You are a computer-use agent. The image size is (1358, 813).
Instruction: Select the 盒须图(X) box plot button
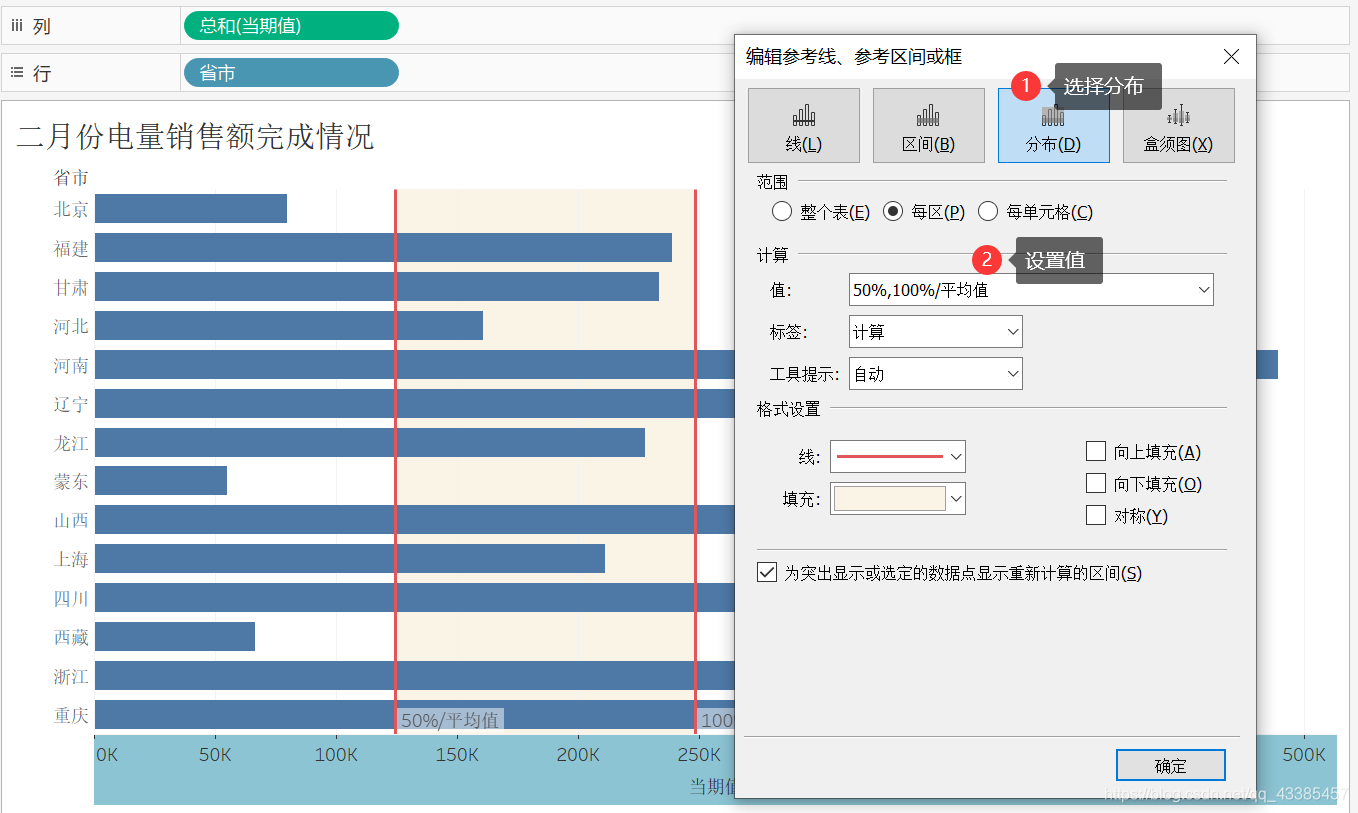[1179, 125]
